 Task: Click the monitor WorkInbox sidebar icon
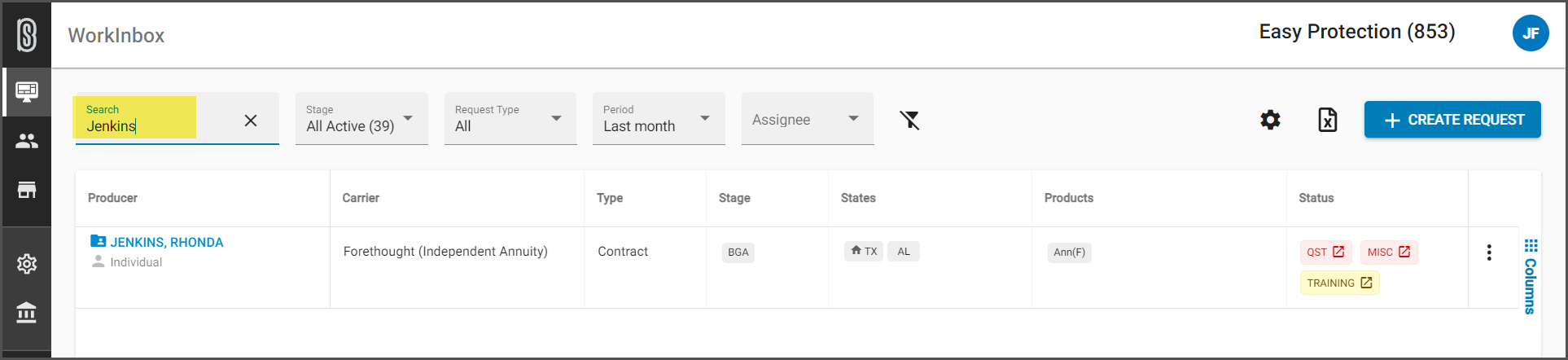click(x=27, y=91)
